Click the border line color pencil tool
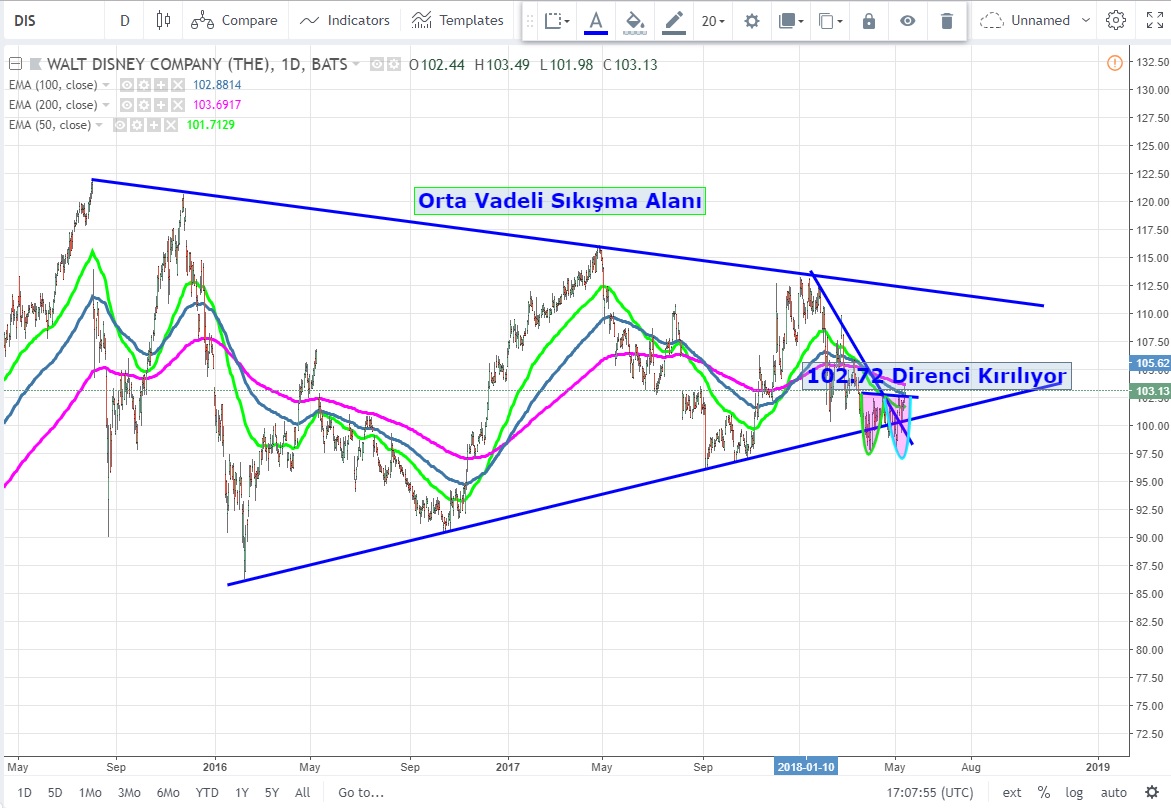 point(674,20)
